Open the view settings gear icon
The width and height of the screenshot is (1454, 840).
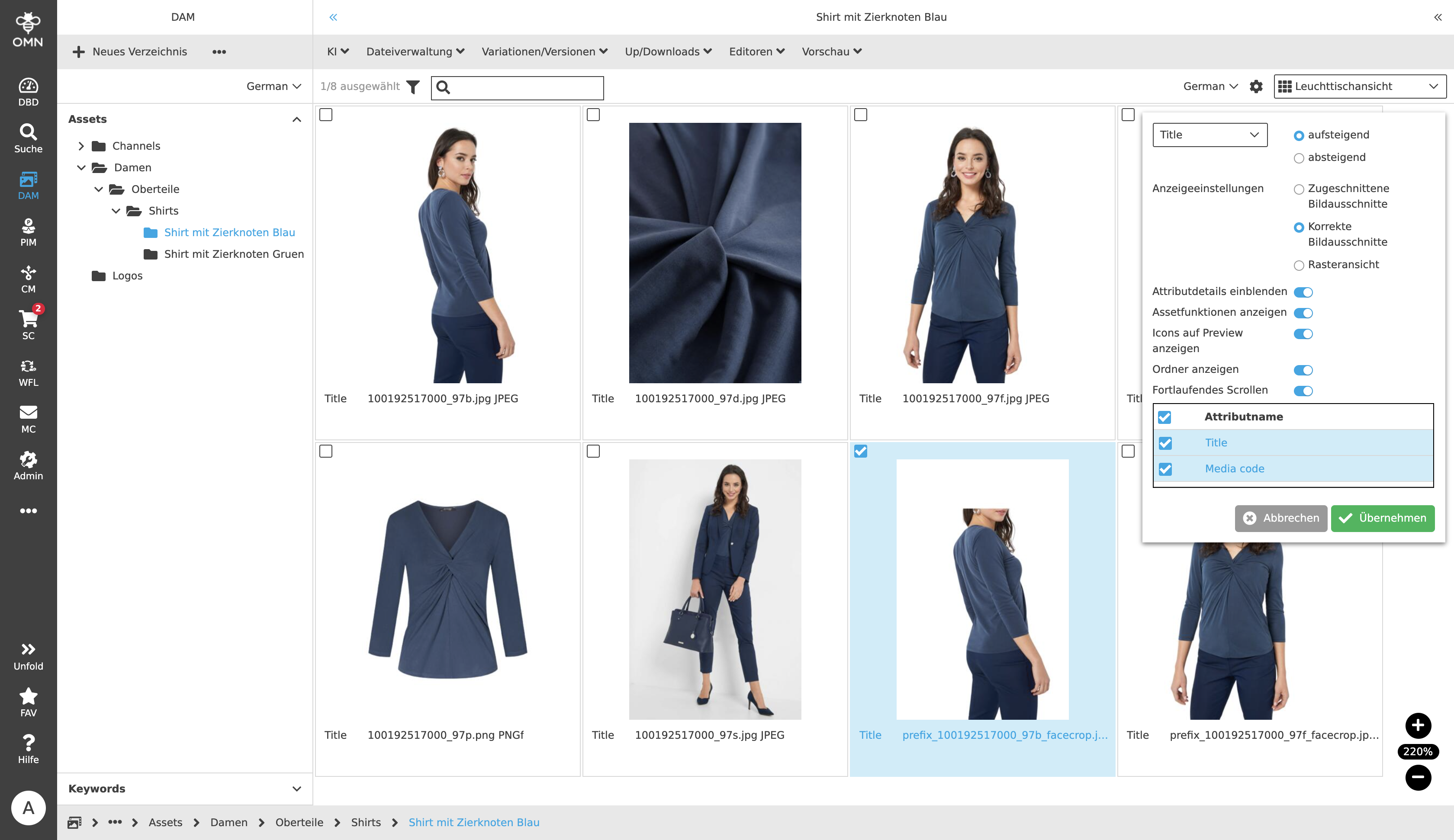click(1255, 87)
